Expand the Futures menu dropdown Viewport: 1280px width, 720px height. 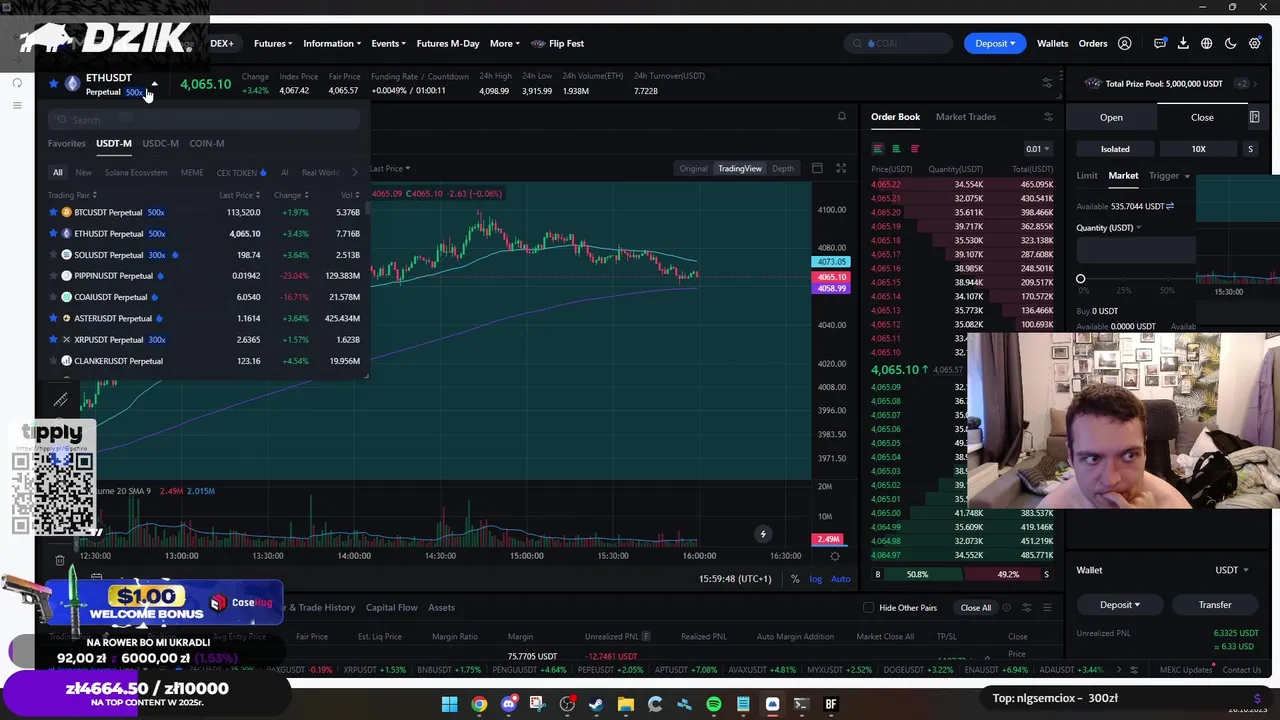tap(273, 43)
